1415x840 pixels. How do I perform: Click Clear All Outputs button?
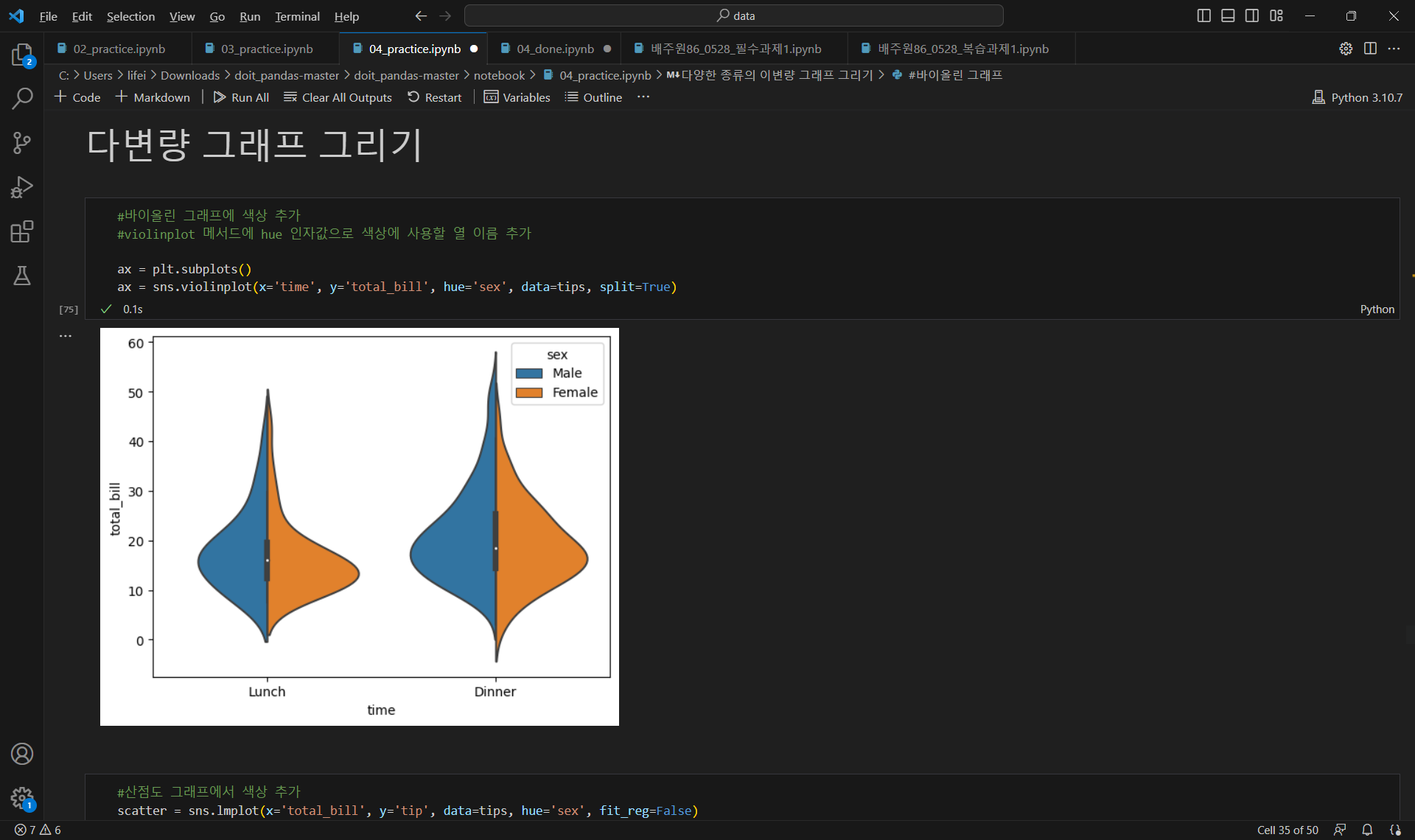[338, 97]
